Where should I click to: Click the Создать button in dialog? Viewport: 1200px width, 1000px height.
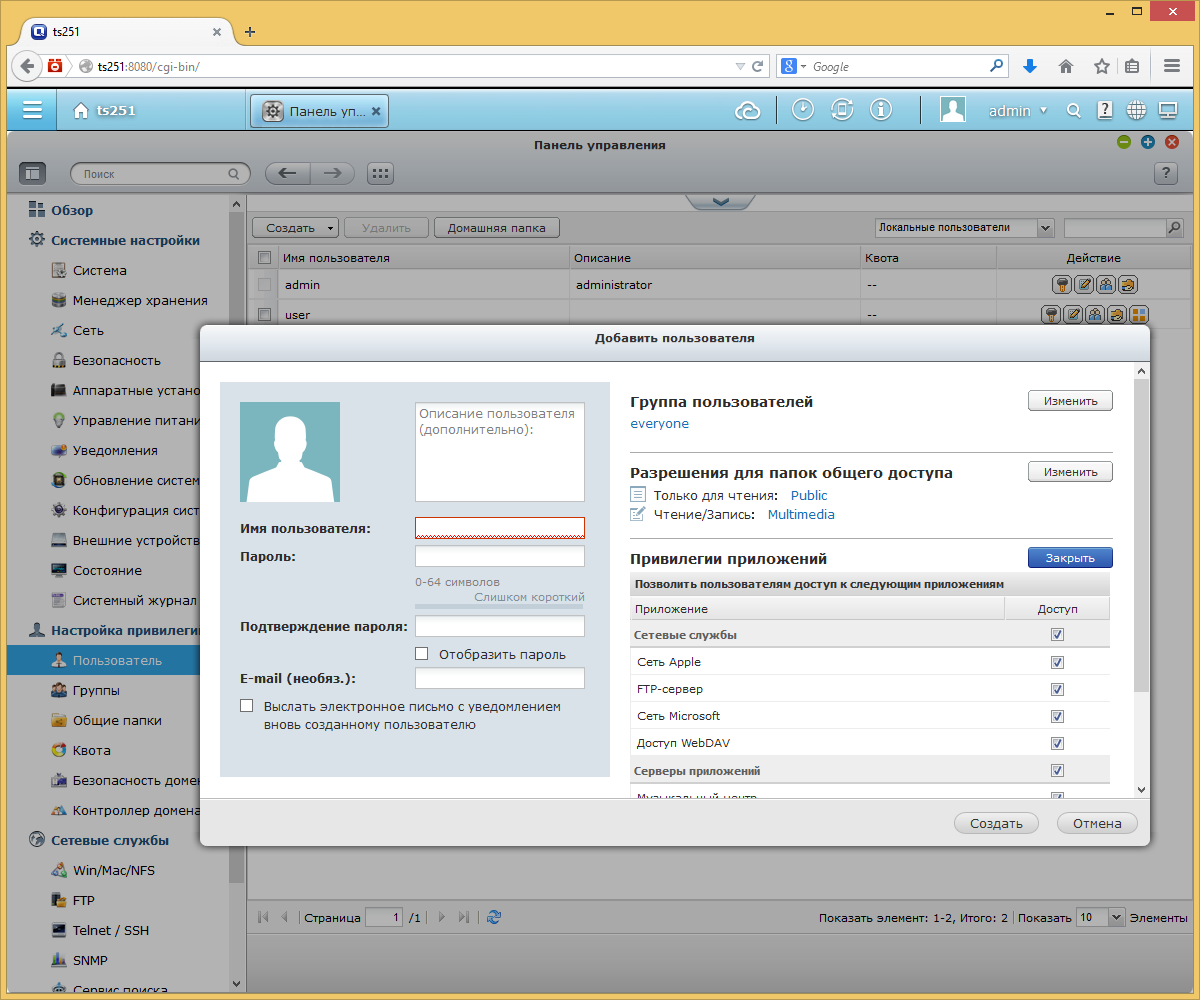click(x=996, y=823)
